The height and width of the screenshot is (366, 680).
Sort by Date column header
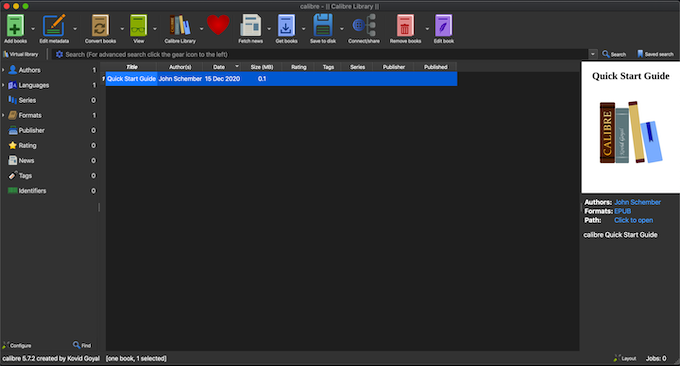[219, 67]
